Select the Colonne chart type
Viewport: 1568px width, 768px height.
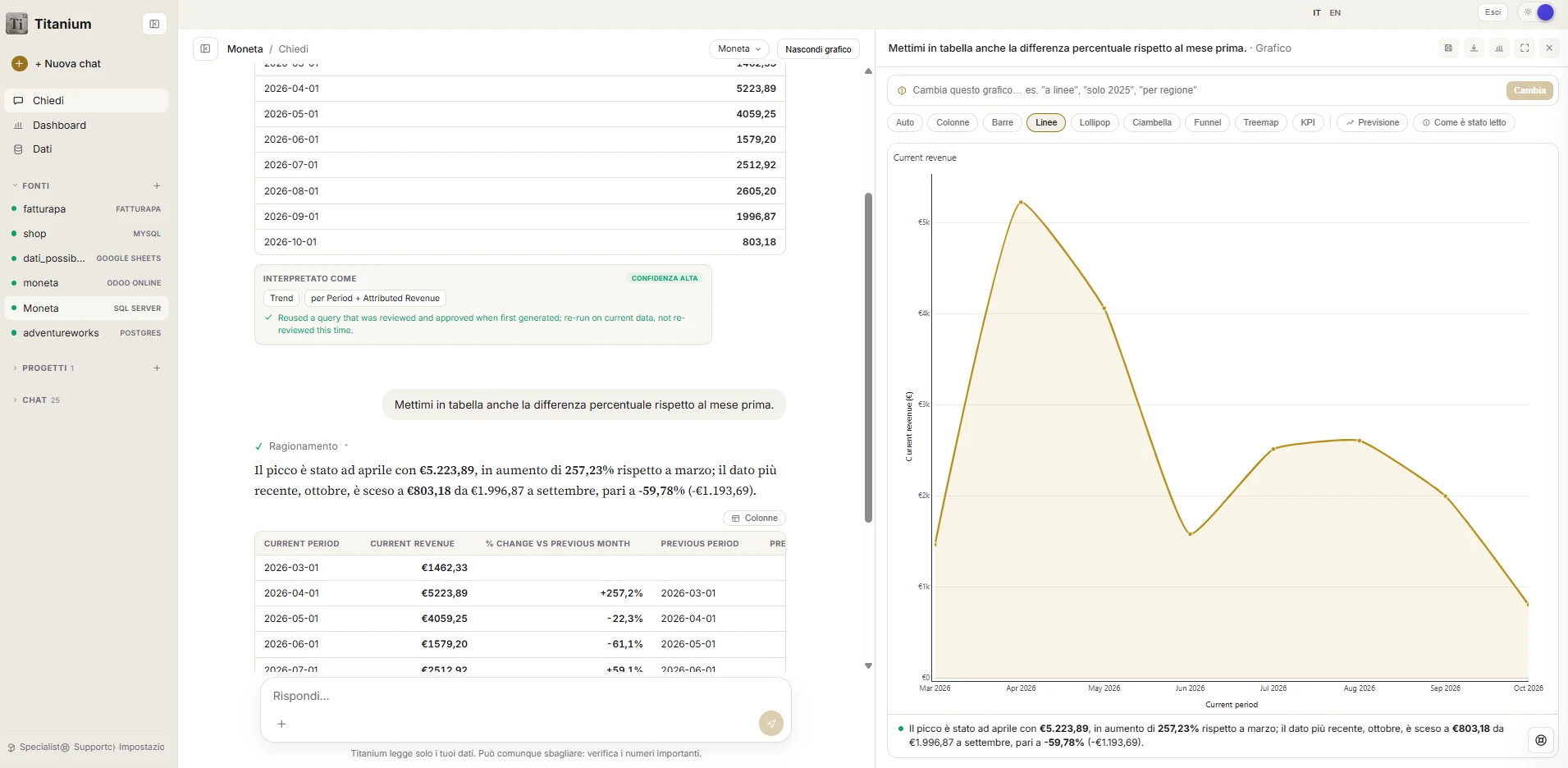coord(953,123)
